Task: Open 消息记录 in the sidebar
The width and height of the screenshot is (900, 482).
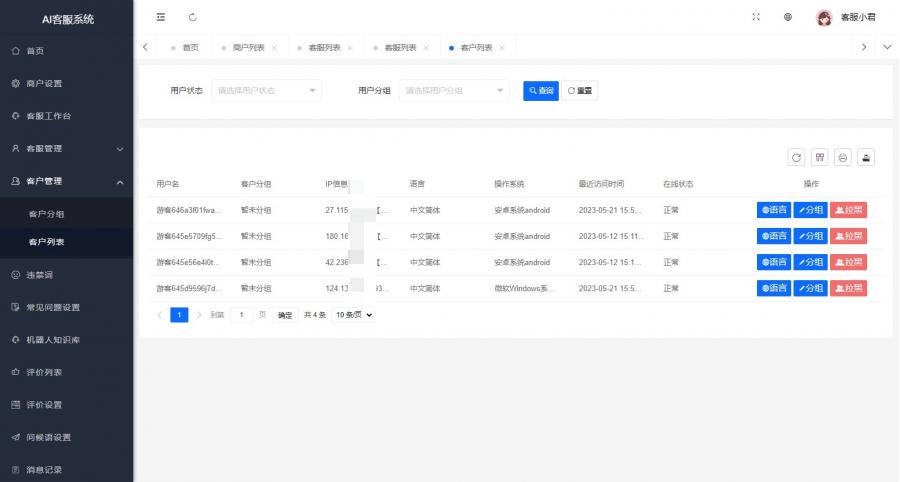Action: click(x=67, y=469)
